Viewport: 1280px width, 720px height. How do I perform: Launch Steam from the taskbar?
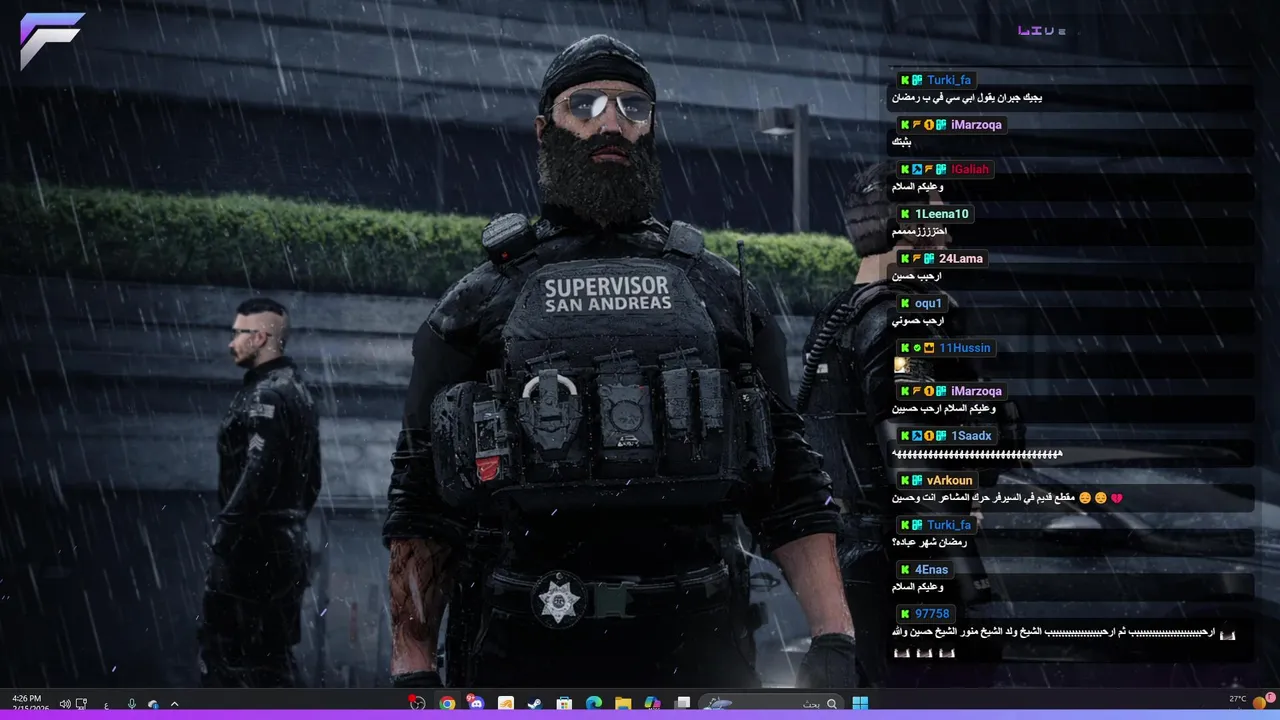[x=534, y=704]
